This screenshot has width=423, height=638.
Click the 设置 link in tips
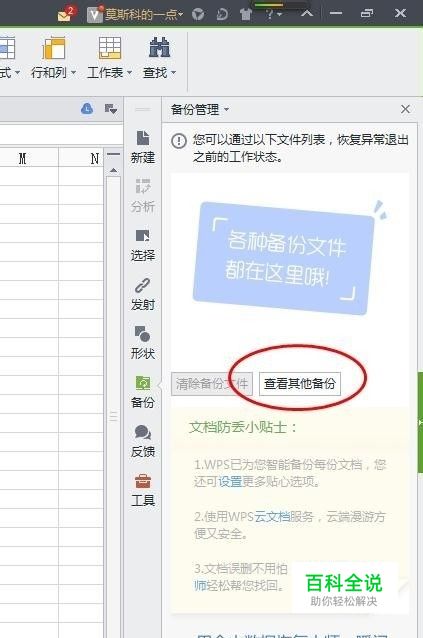tap(230, 481)
